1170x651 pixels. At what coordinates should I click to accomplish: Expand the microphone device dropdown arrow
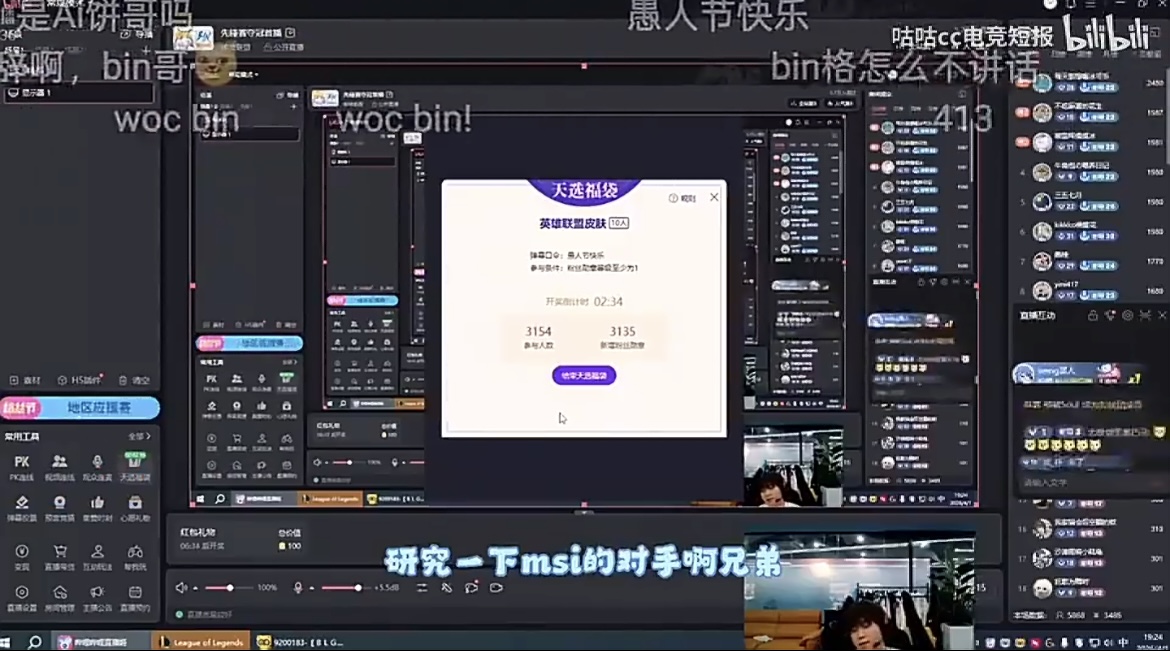pos(310,588)
